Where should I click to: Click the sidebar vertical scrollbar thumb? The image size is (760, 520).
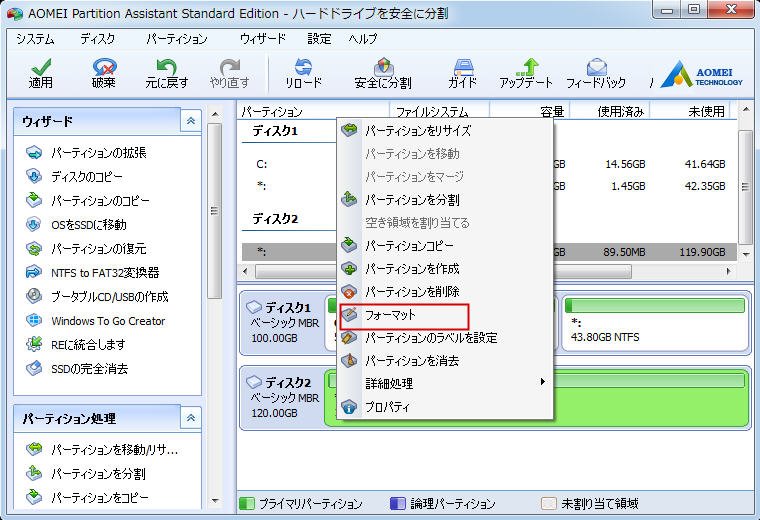[214, 211]
